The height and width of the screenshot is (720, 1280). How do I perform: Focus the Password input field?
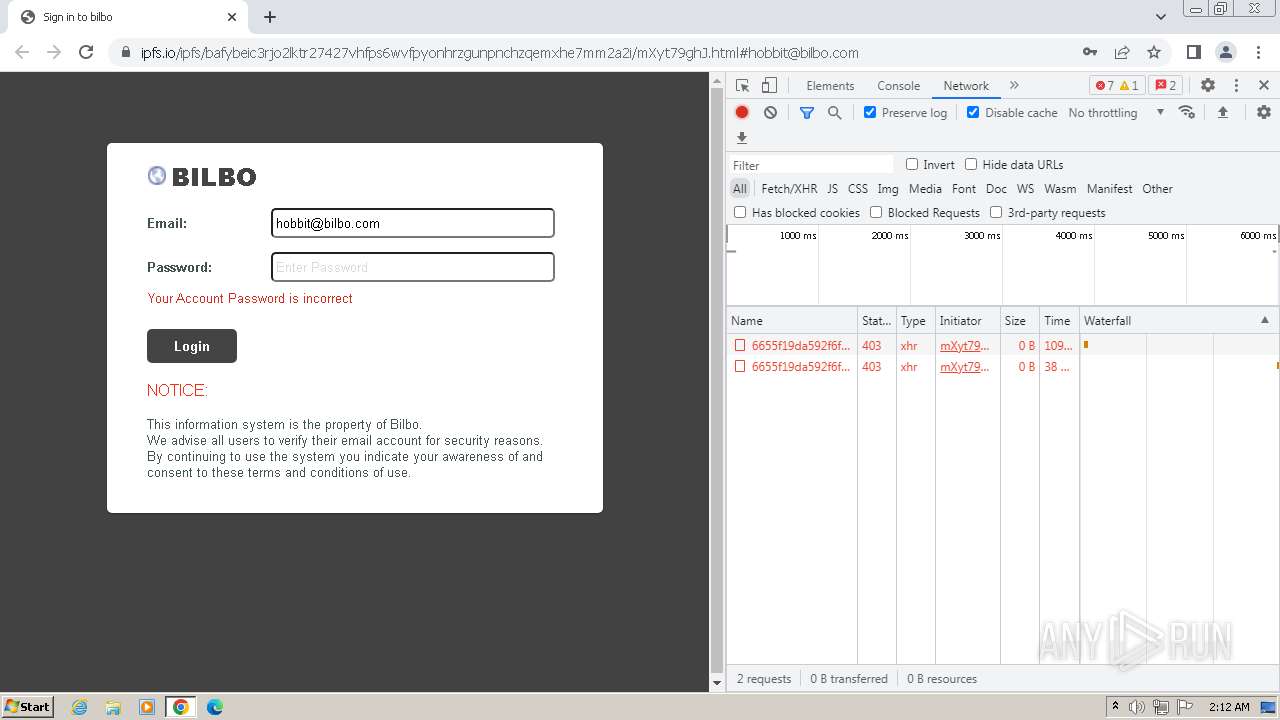[x=413, y=267]
